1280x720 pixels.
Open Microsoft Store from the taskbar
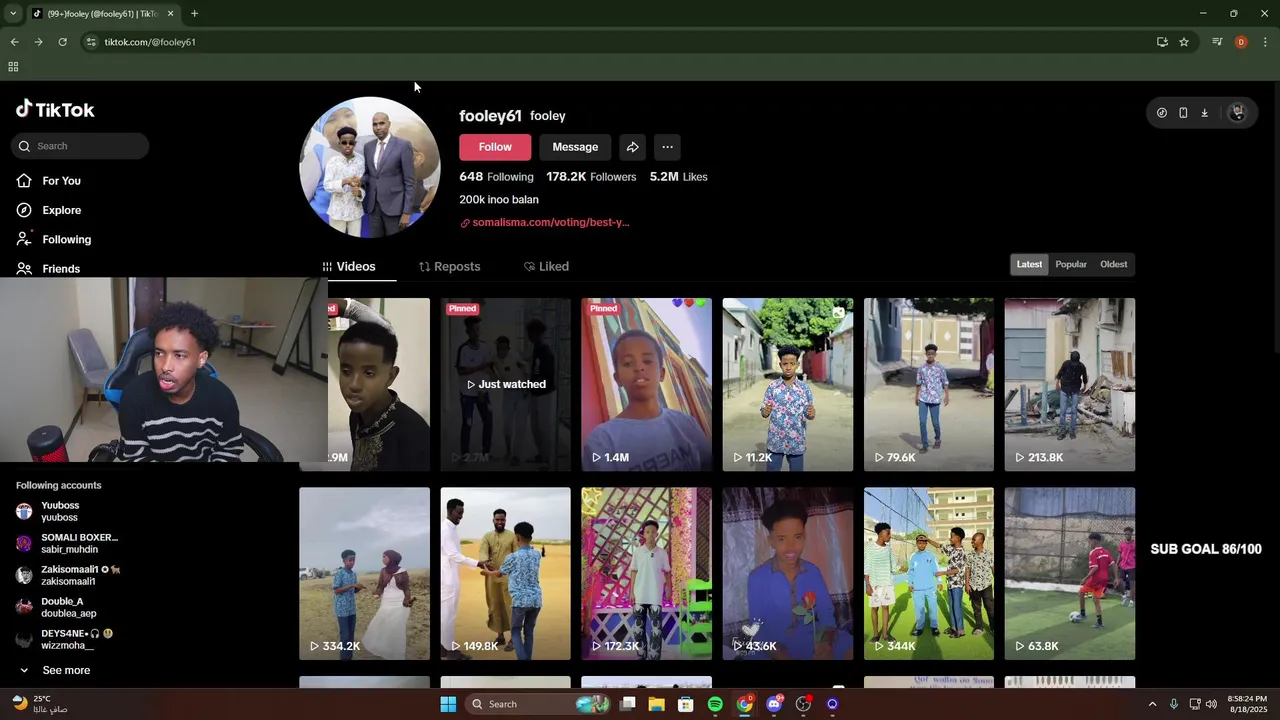pyautogui.click(x=686, y=704)
